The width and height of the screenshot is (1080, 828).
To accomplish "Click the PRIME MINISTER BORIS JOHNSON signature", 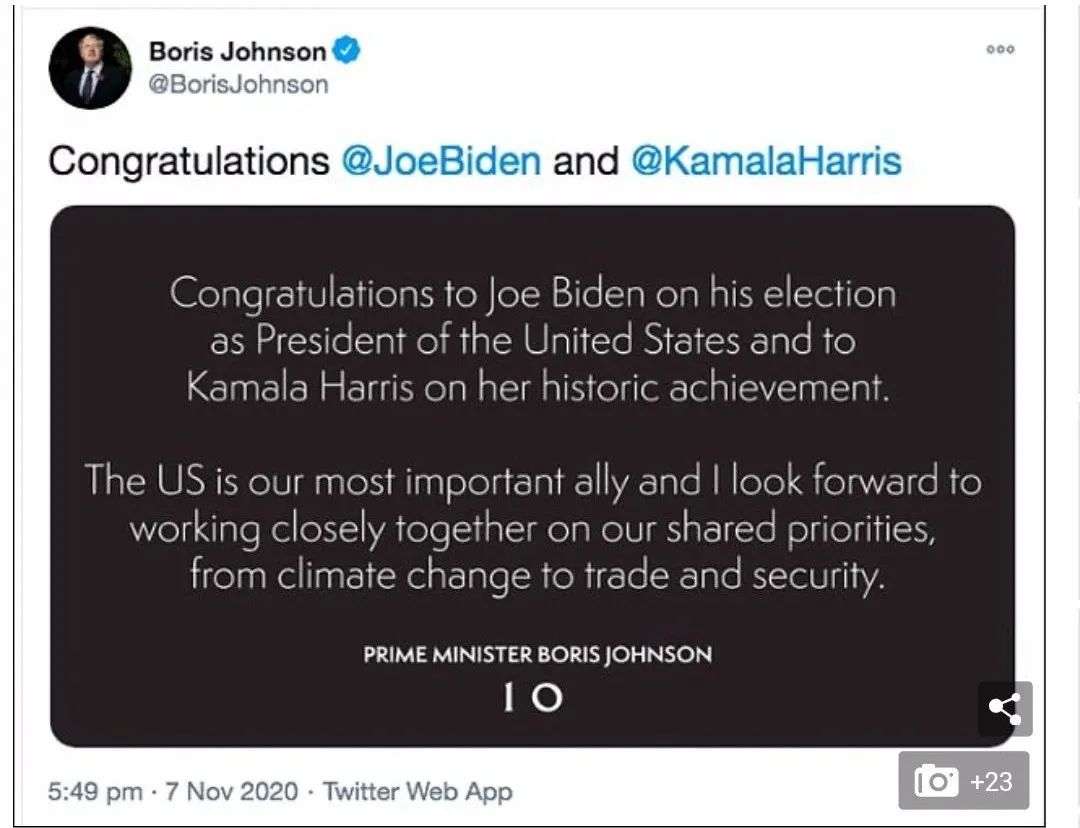I will pos(537,656).
